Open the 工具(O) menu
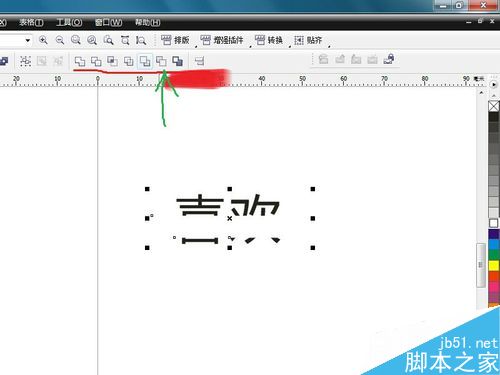 pos(69,22)
